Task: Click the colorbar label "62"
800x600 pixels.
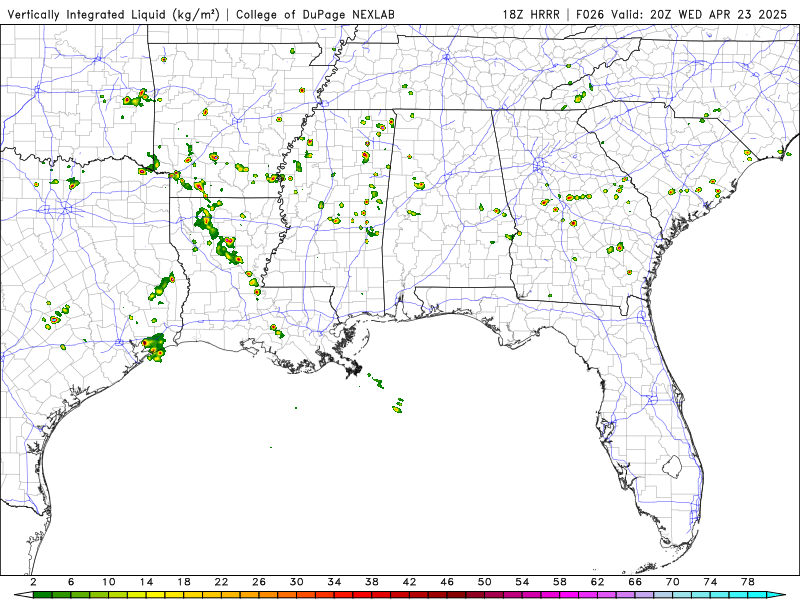Action: click(598, 582)
